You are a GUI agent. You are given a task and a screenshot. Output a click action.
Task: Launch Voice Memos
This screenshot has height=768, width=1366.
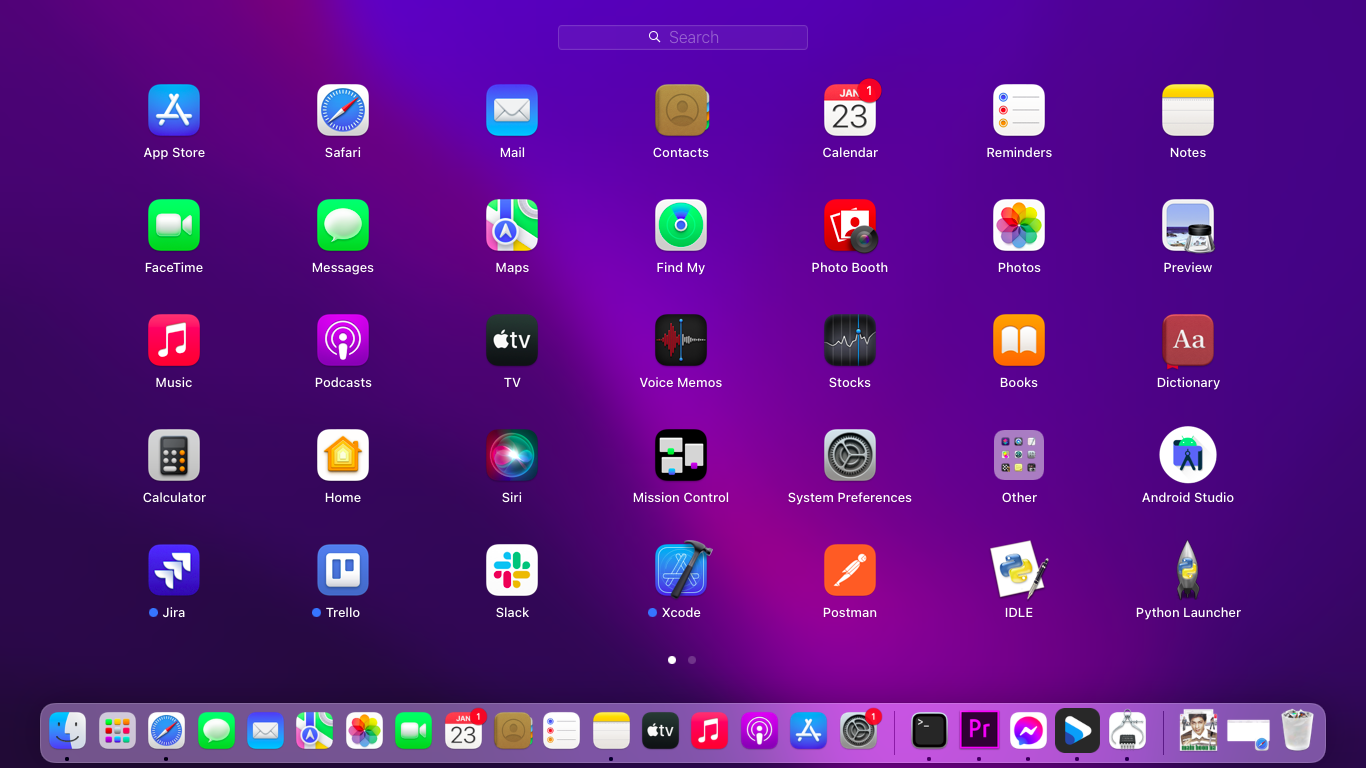[681, 340]
